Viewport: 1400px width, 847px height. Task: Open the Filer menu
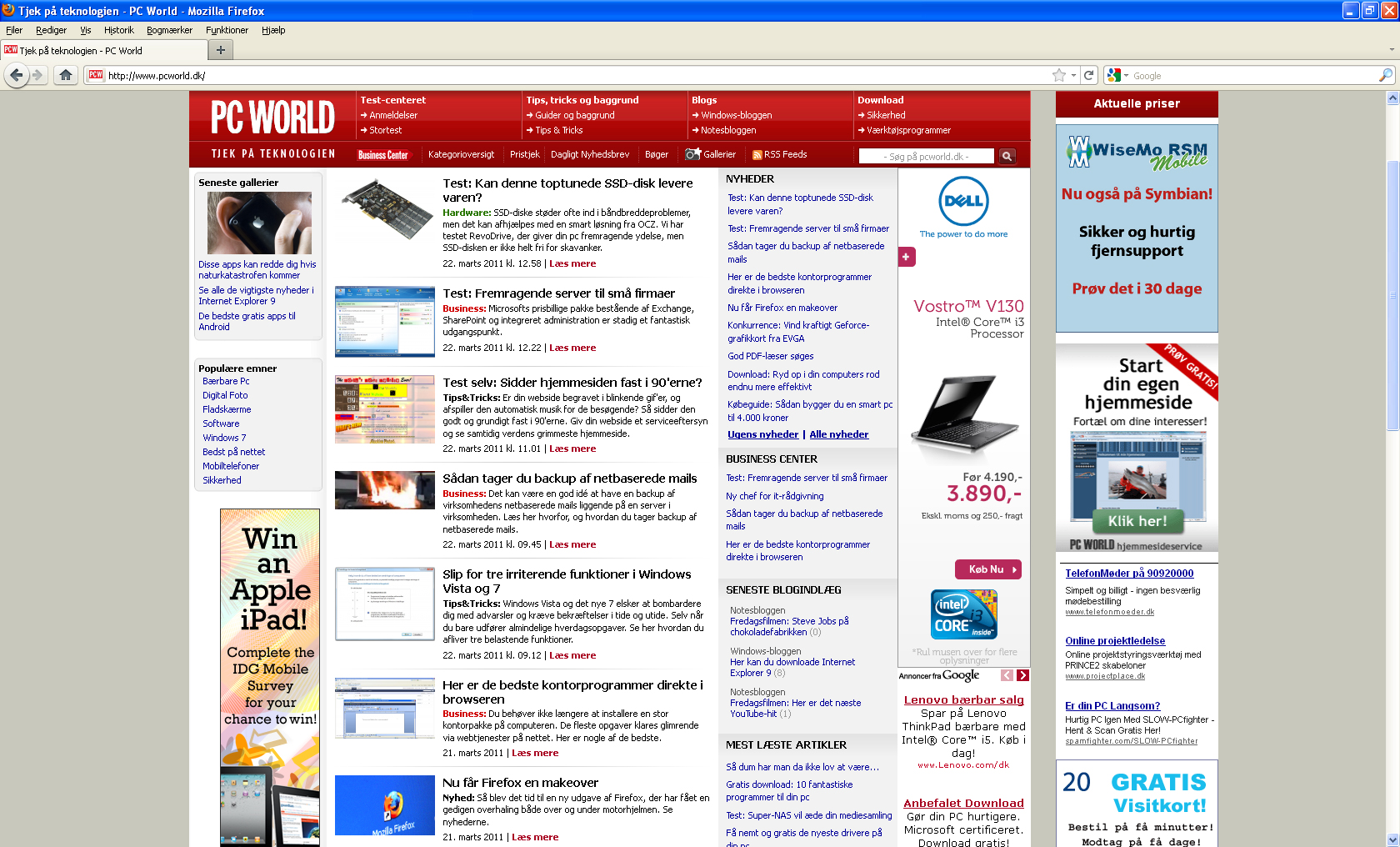coord(14,30)
